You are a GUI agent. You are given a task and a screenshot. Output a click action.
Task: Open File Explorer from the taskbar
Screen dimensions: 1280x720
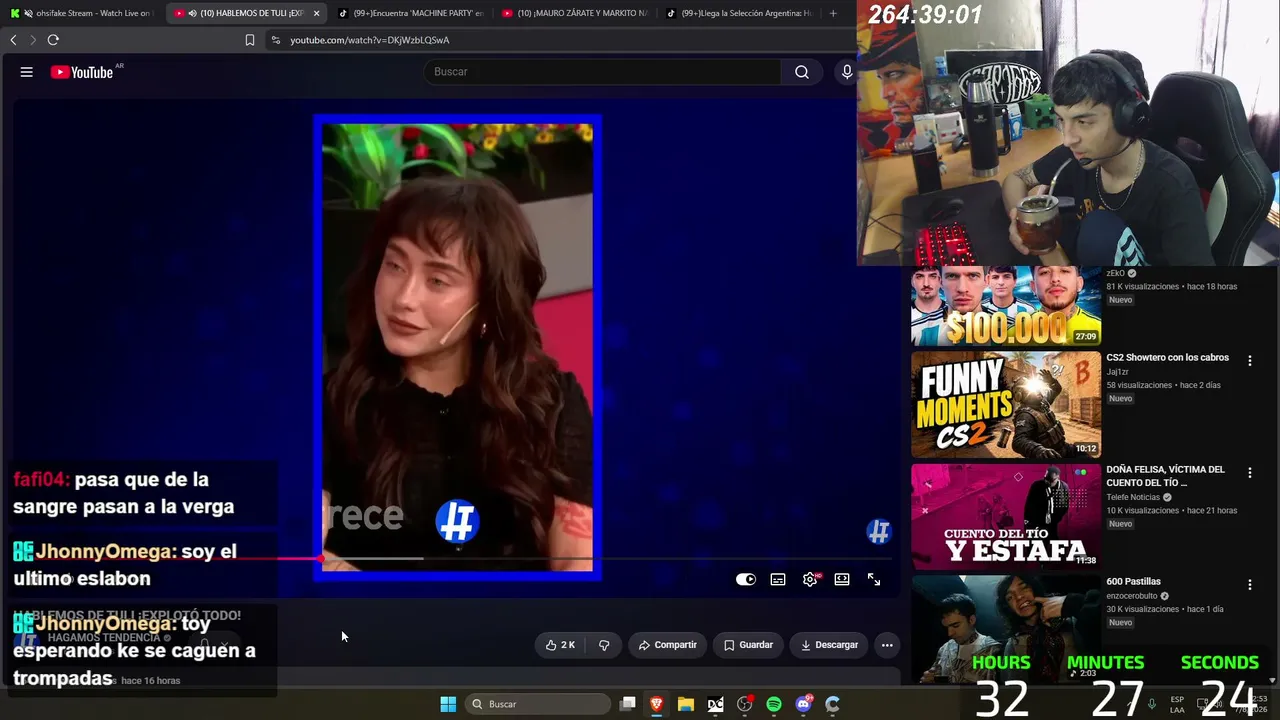(686, 704)
